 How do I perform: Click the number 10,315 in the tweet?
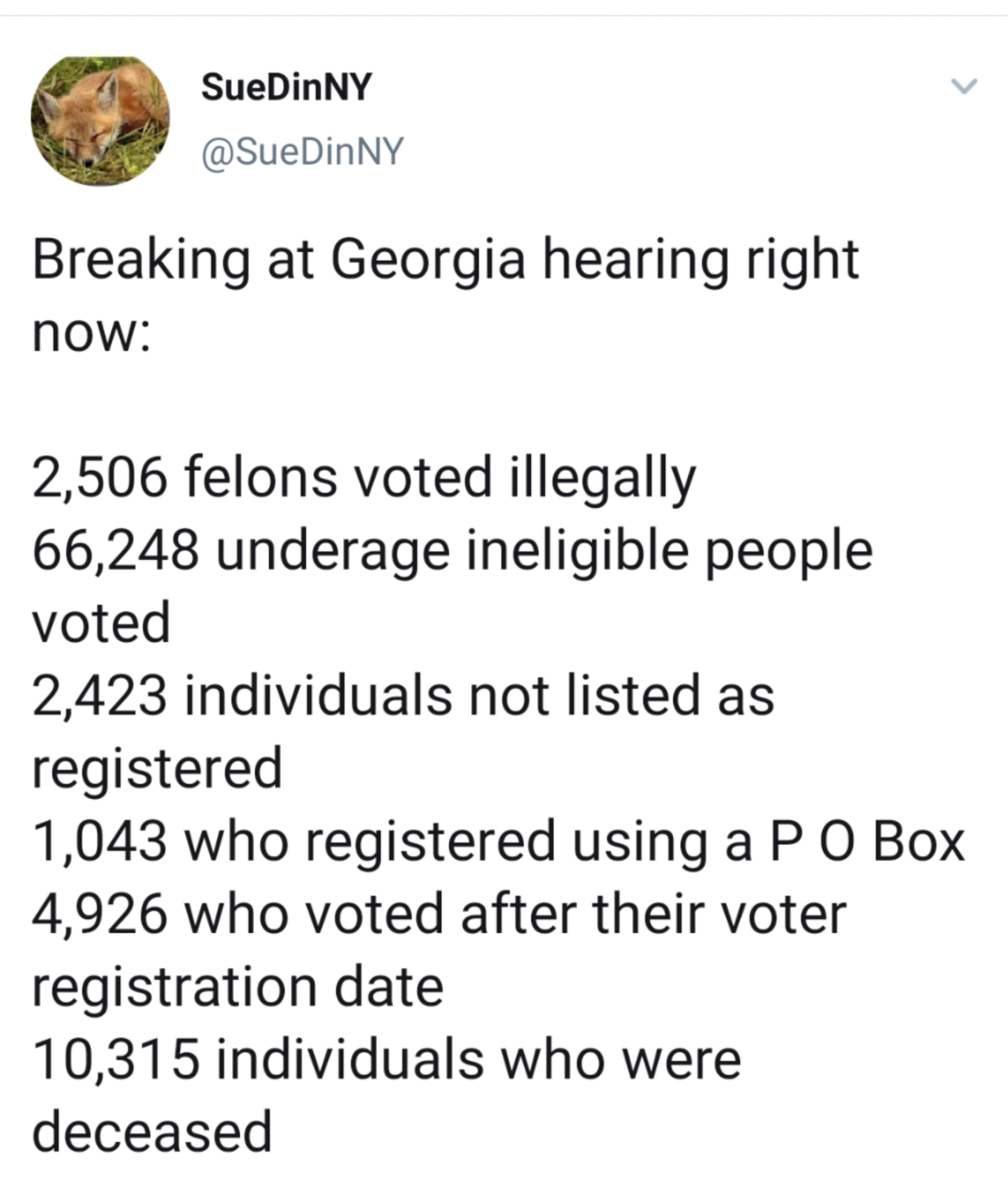(116, 1059)
